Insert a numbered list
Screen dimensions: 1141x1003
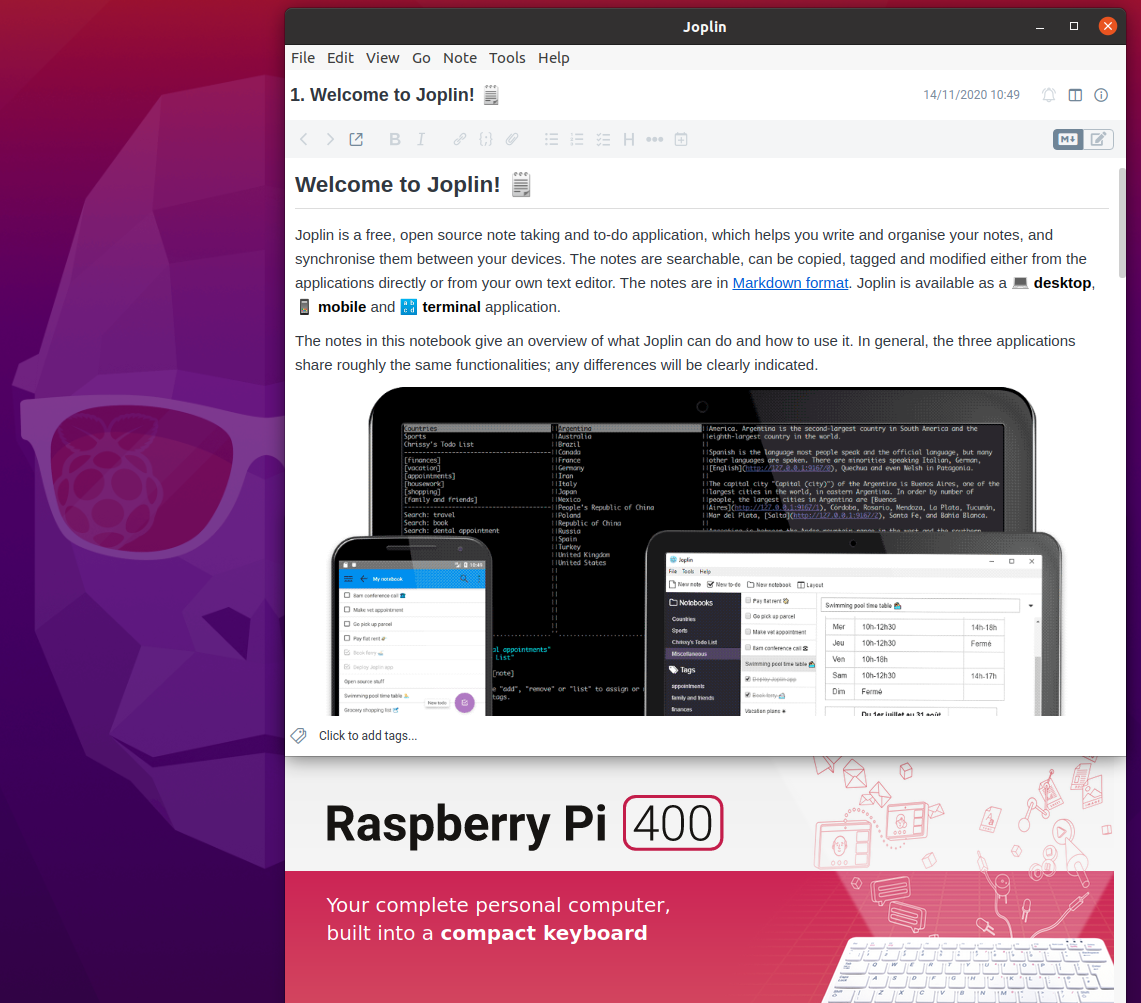(577, 139)
